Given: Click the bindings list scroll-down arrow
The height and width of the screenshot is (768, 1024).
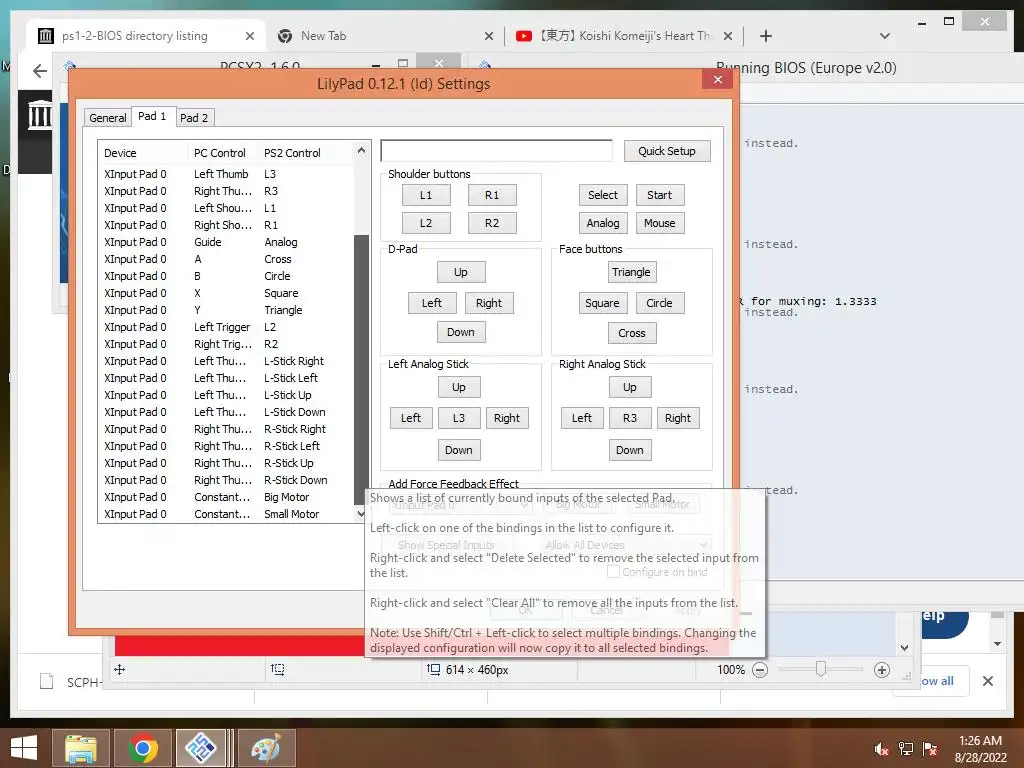Looking at the screenshot, I should (x=361, y=514).
